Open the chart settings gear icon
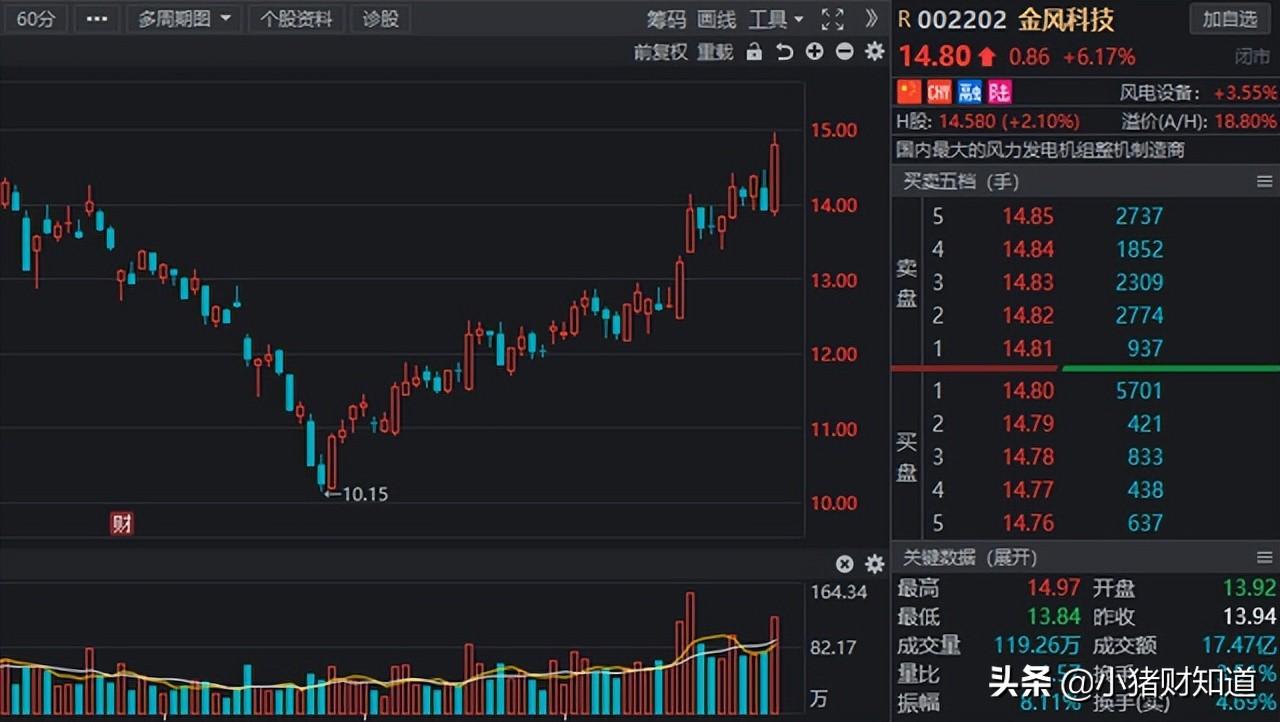 (874, 52)
